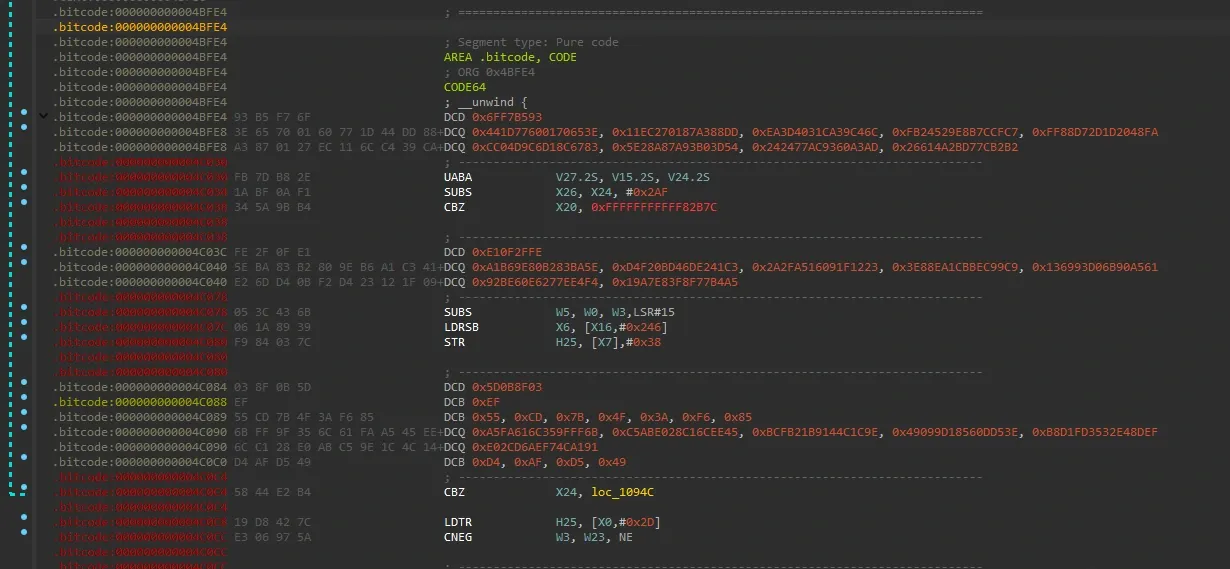Click the address .bitcode:000000000004C089
This screenshot has height=569, width=1230.
click(140, 417)
